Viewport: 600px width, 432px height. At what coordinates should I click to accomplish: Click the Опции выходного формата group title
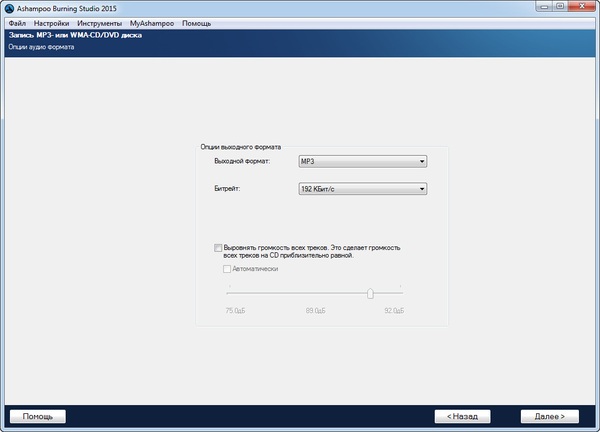coord(241,147)
